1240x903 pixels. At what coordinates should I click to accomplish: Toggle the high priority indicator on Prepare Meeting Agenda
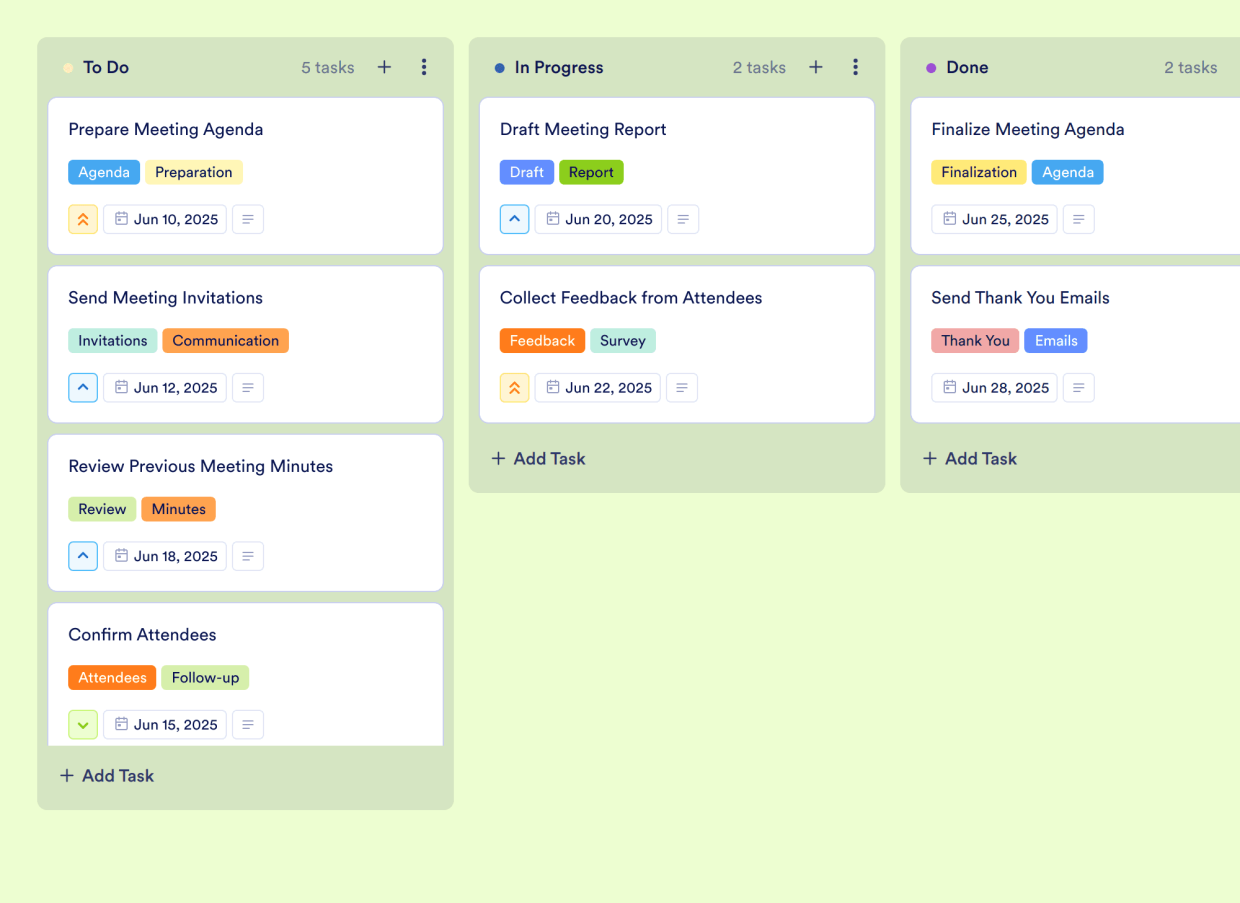click(x=83, y=219)
